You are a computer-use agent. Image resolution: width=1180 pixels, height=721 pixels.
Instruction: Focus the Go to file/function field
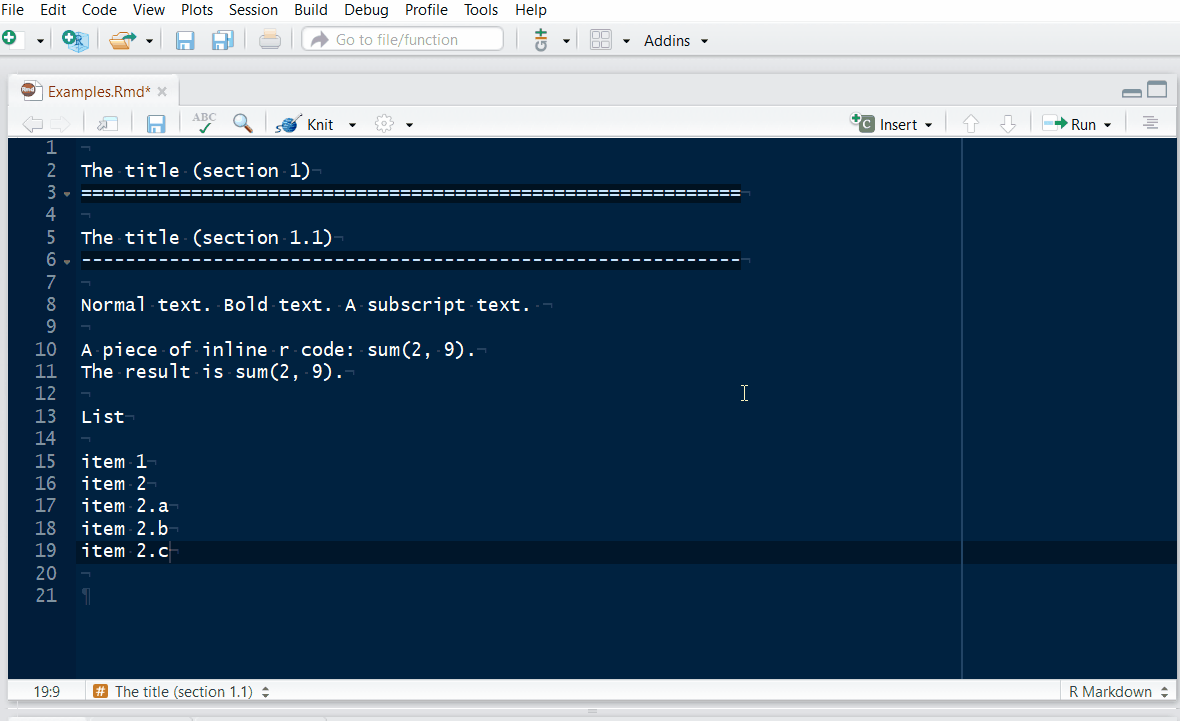click(403, 39)
